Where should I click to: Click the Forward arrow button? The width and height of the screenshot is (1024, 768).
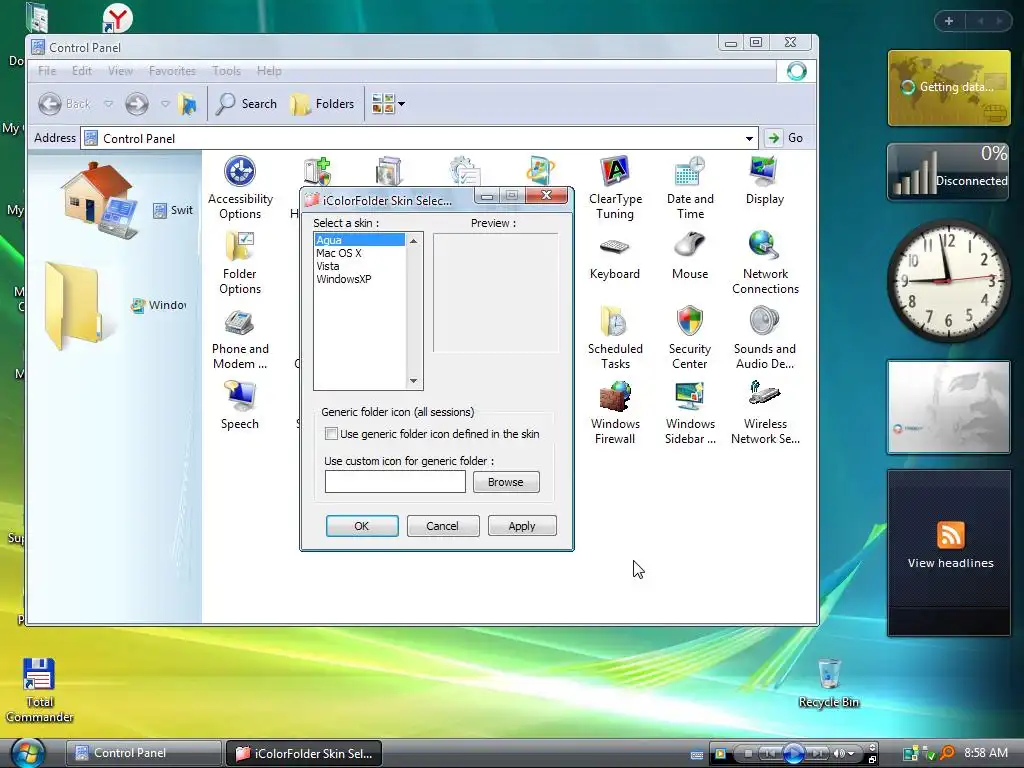point(136,104)
